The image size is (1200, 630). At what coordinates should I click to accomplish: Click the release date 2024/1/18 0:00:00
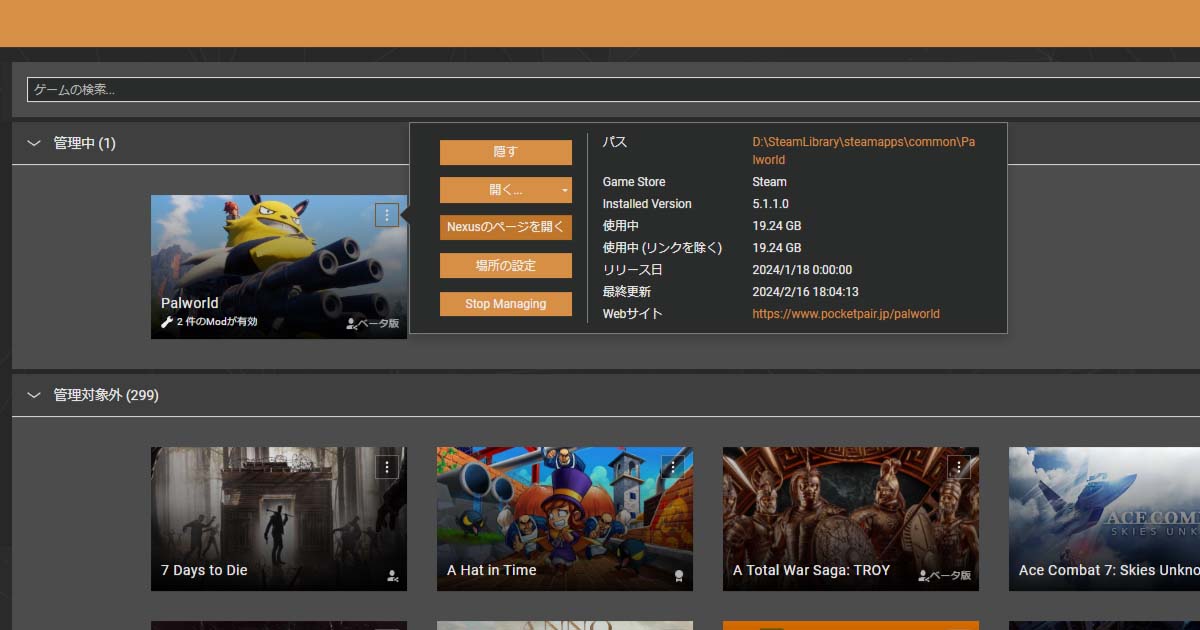802,270
